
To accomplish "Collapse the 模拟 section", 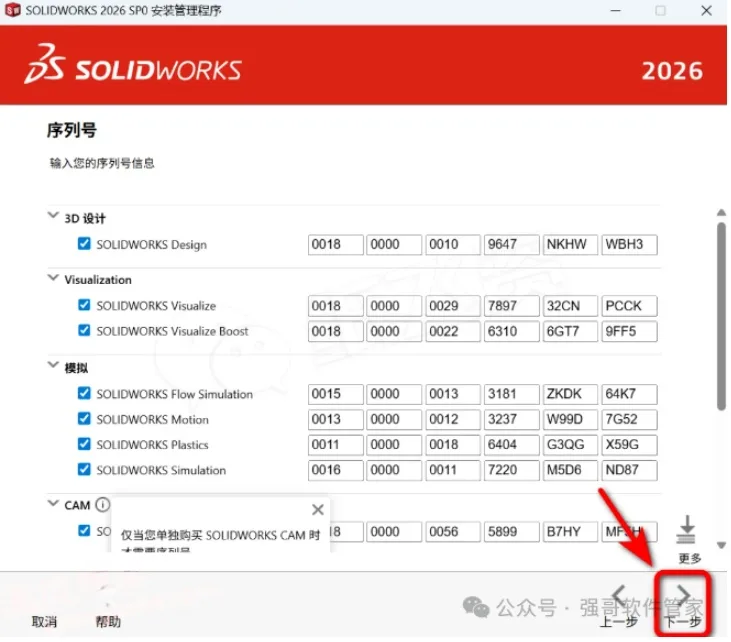I will click(53, 365).
